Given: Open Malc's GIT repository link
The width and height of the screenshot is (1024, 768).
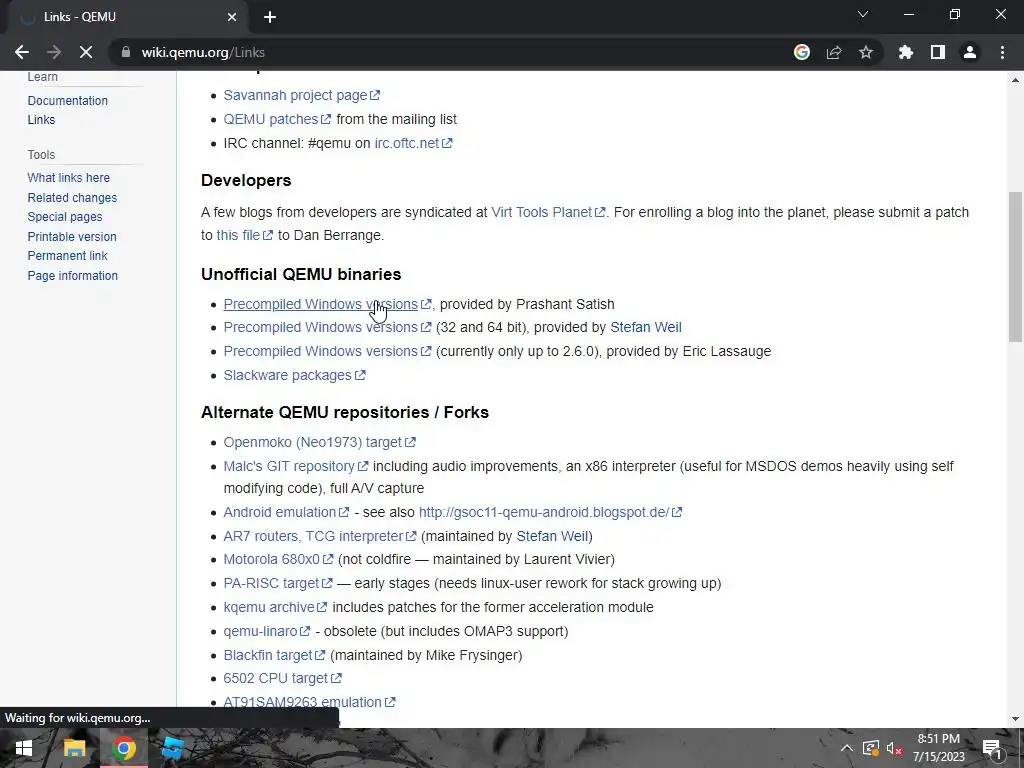Looking at the screenshot, I should [296, 466].
